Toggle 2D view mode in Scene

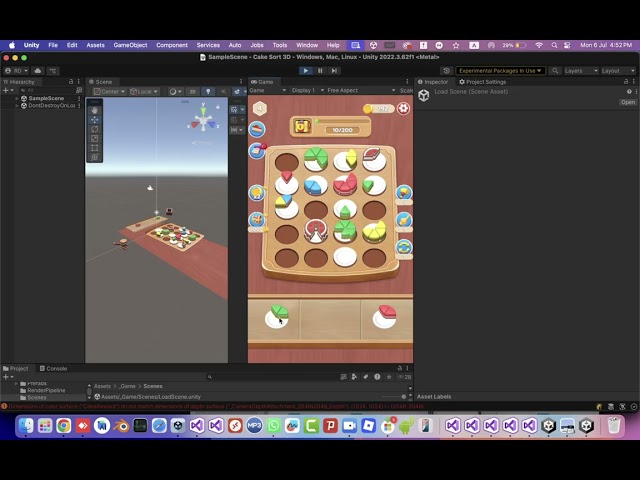click(193, 91)
